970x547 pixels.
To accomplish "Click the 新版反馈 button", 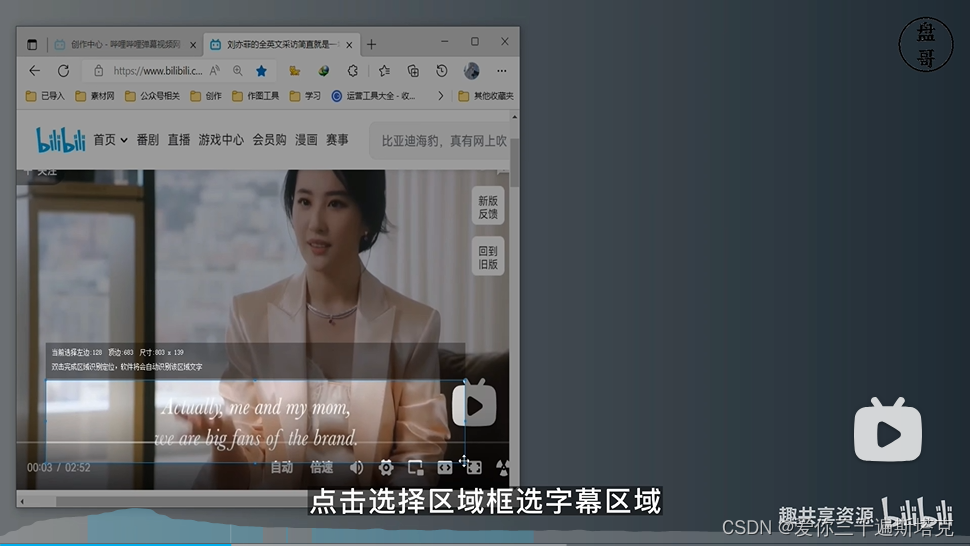I will [488, 207].
